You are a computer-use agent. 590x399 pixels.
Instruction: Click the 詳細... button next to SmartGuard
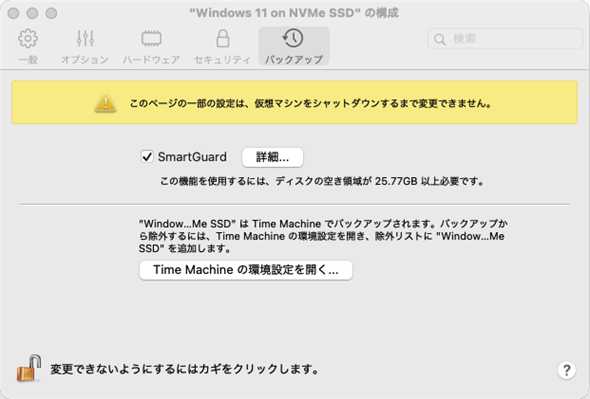pyautogui.click(x=272, y=157)
